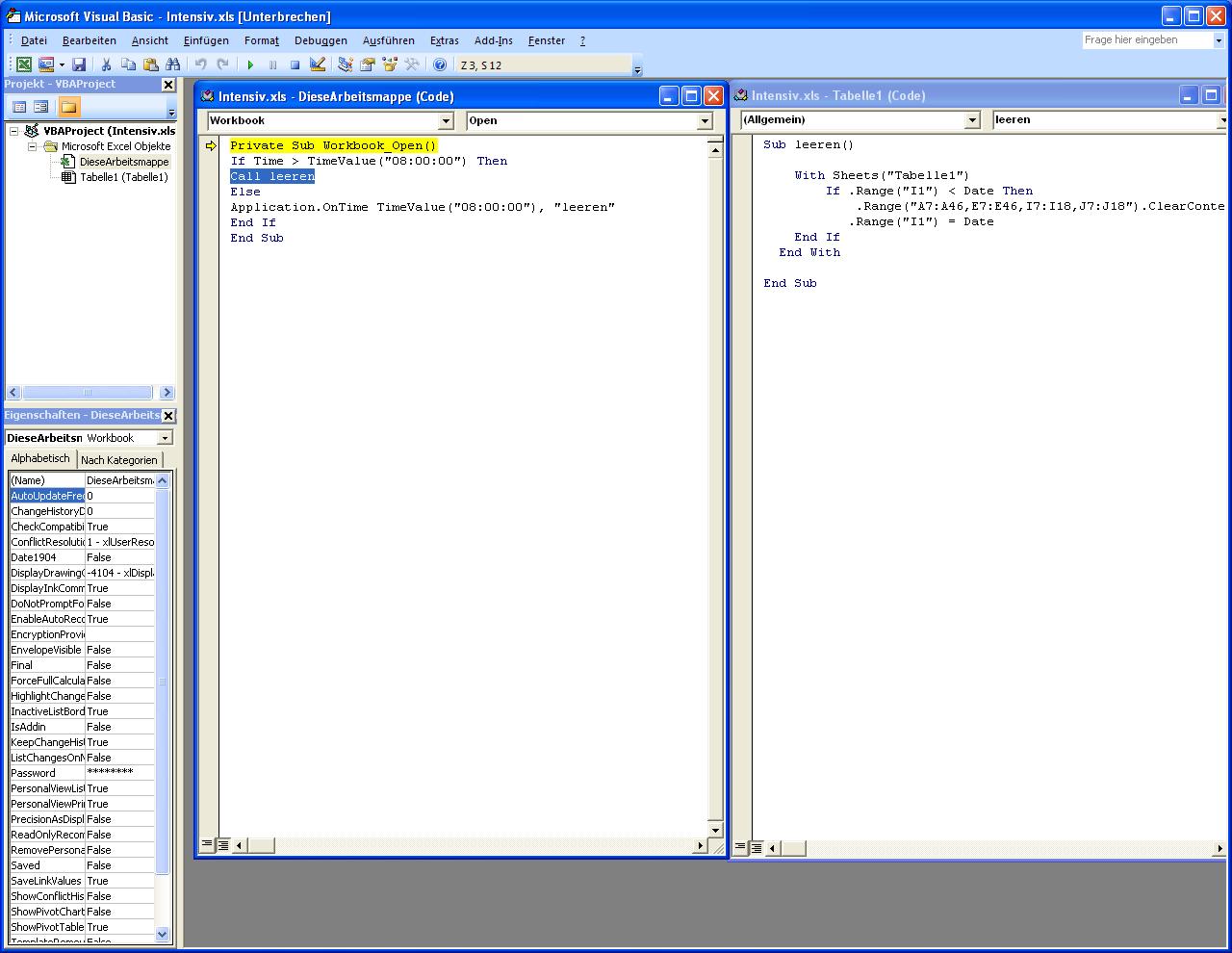The image size is (1232, 953).
Task: Click Full Module View button in Tabelle1 window
Action: coord(757,848)
